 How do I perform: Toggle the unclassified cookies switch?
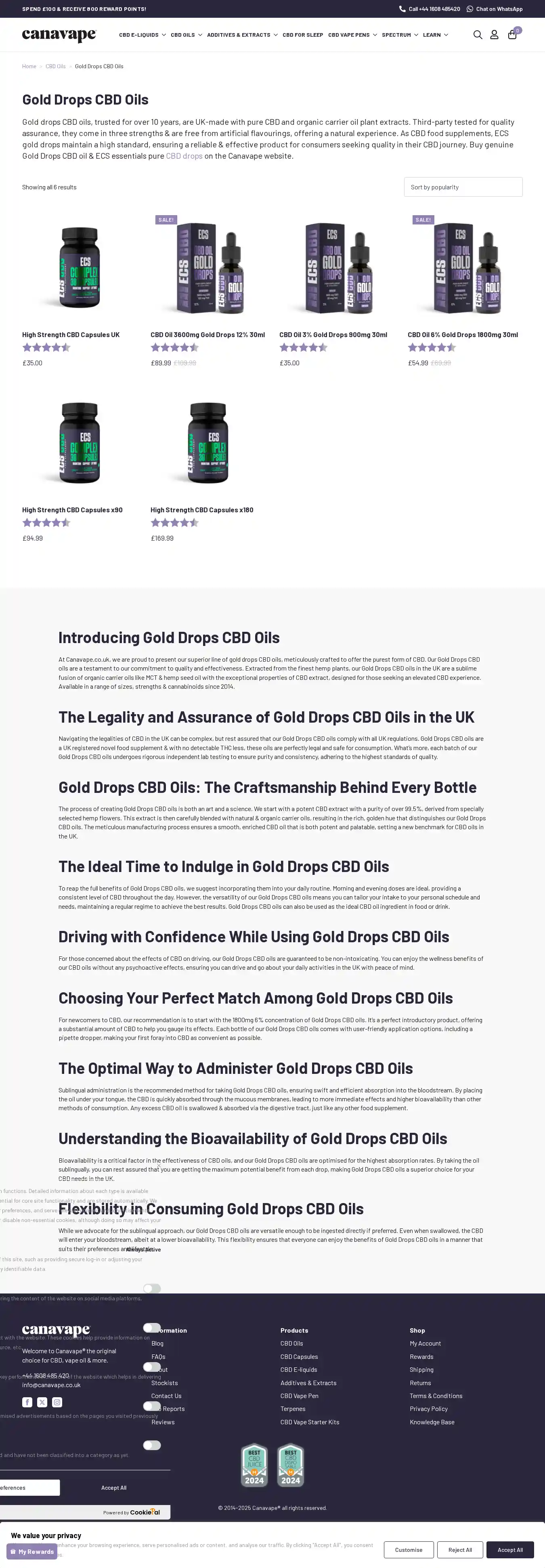[152, 1445]
